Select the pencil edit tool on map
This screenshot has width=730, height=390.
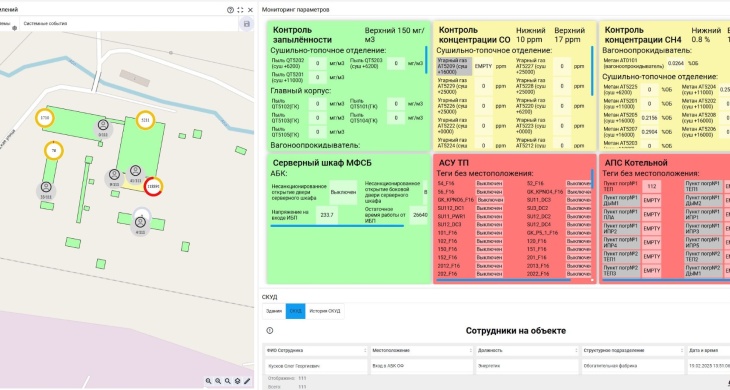(247, 381)
